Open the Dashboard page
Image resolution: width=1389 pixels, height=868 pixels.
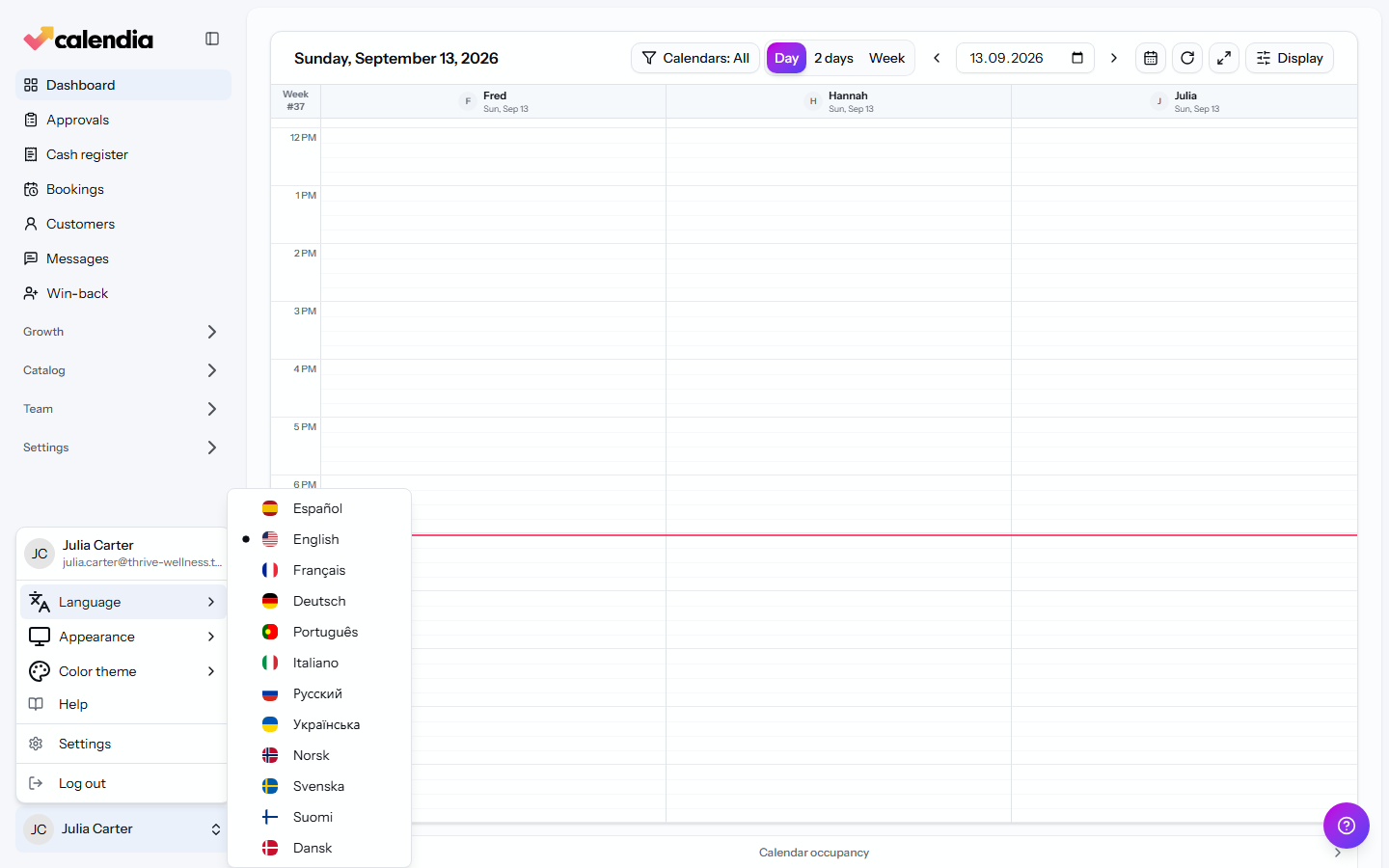pos(123,85)
